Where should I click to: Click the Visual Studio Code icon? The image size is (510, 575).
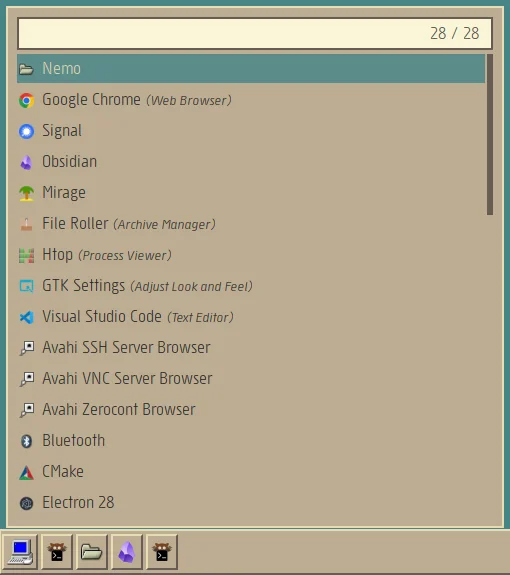[26, 317]
